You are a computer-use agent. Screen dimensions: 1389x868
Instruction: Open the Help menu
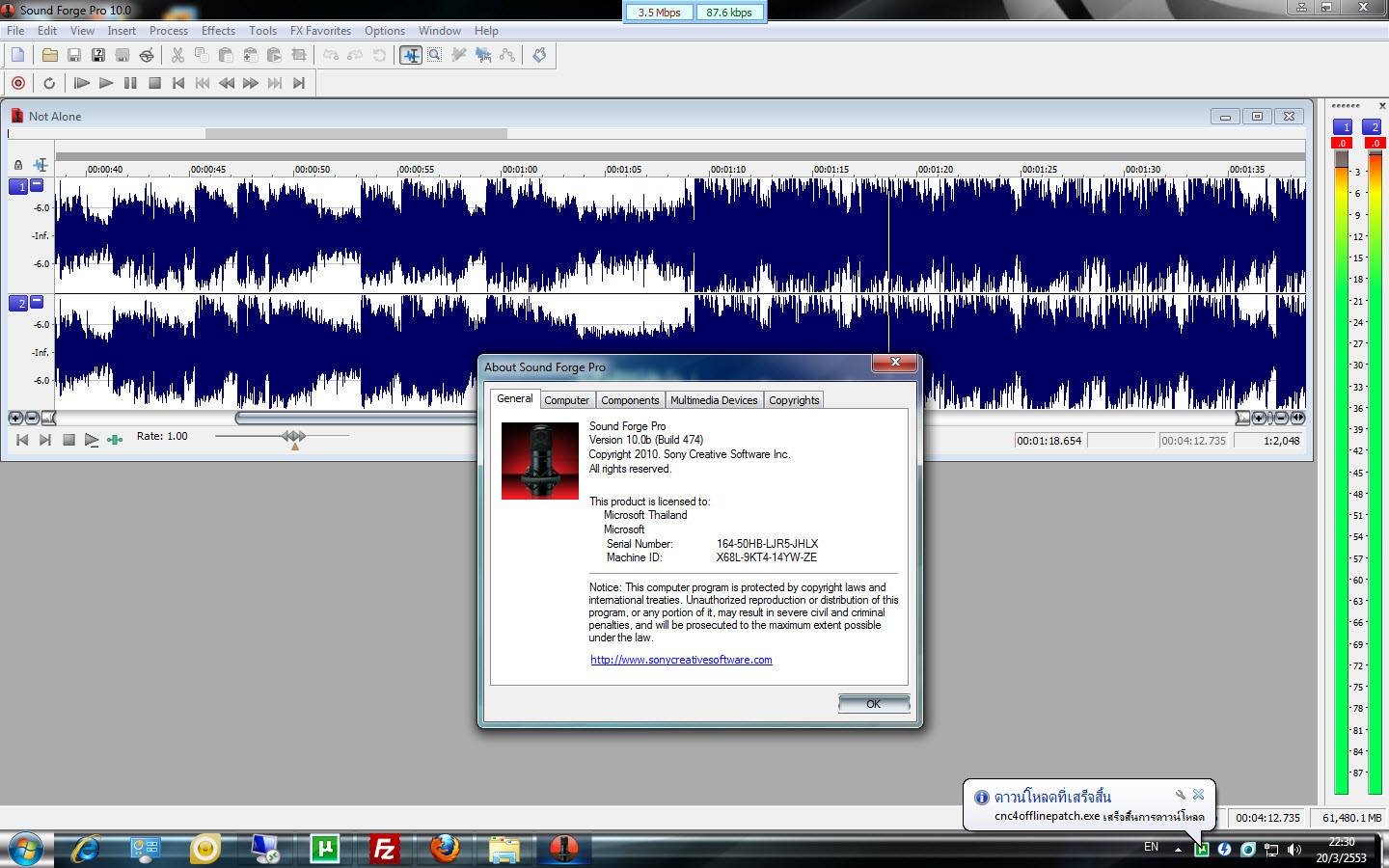pyautogui.click(x=486, y=31)
